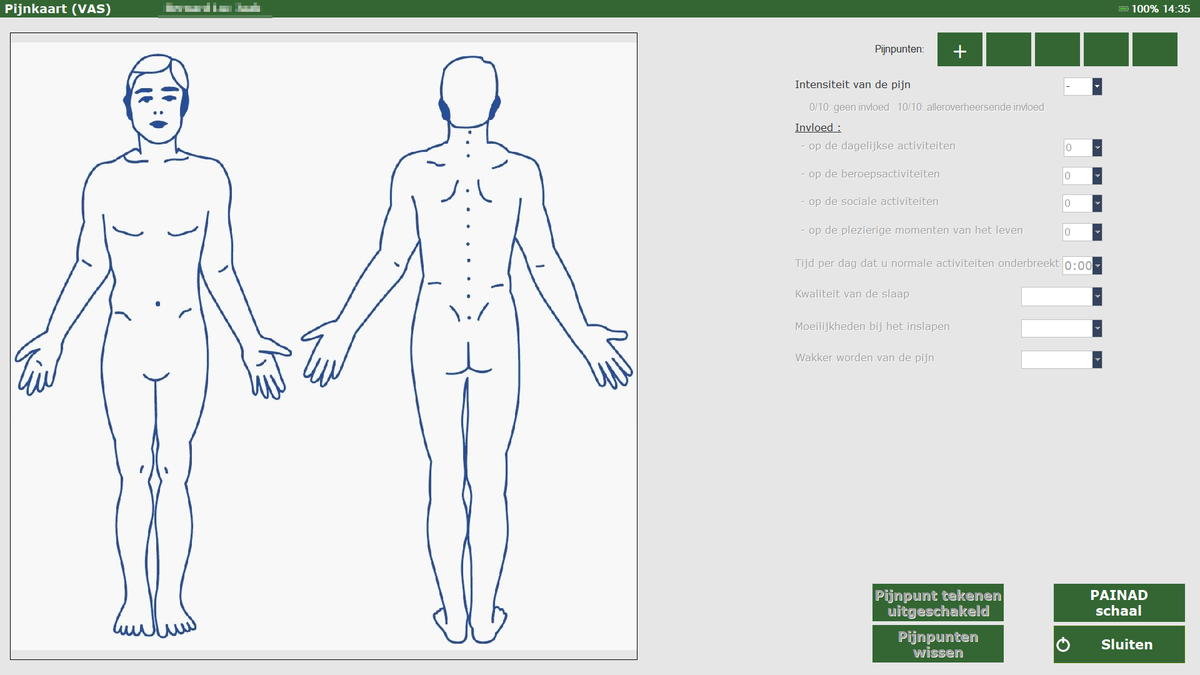
Task: Click the Sluiten button
Action: coord(1119,644)
